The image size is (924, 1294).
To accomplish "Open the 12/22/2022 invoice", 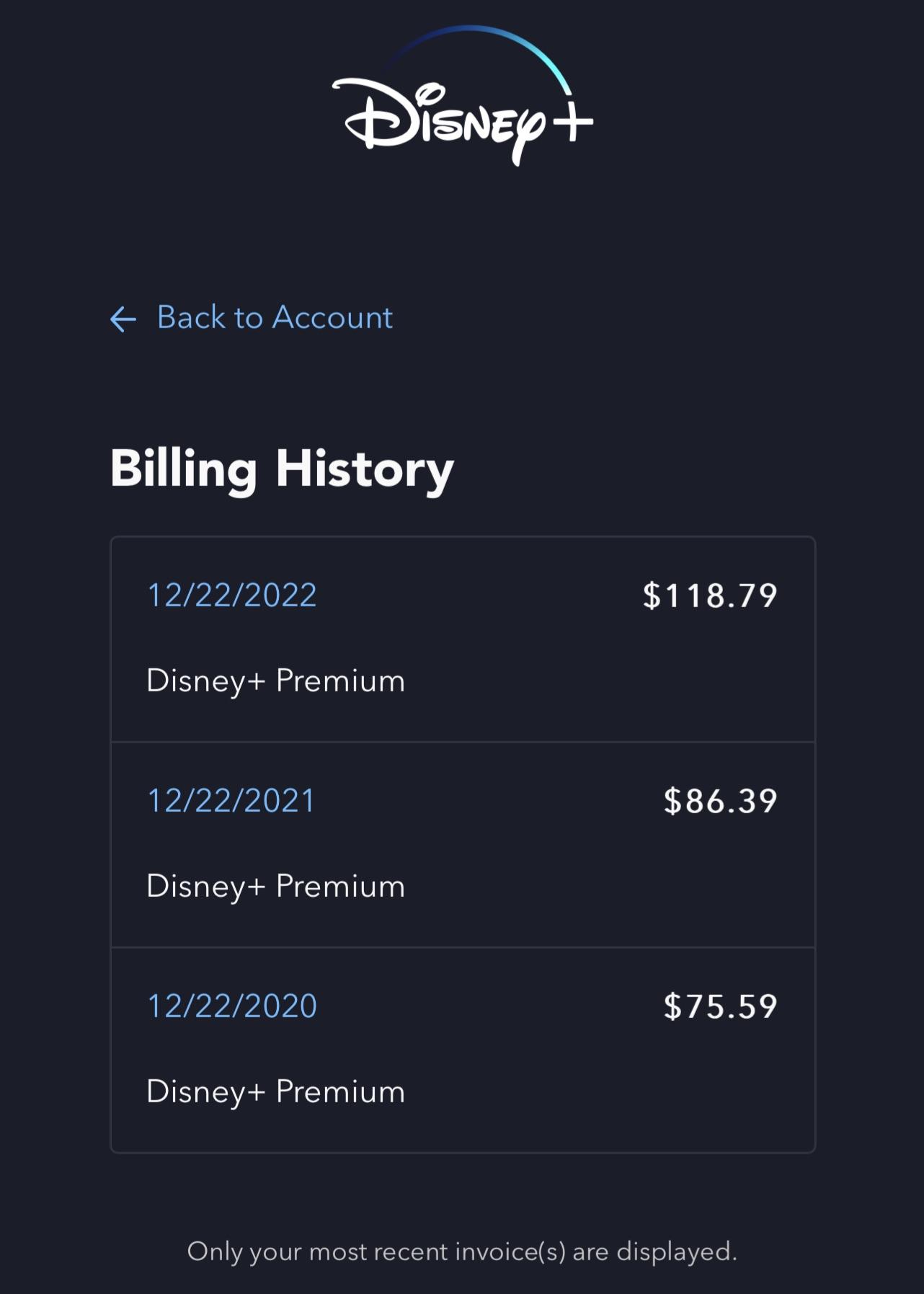I will click(231, 595).
